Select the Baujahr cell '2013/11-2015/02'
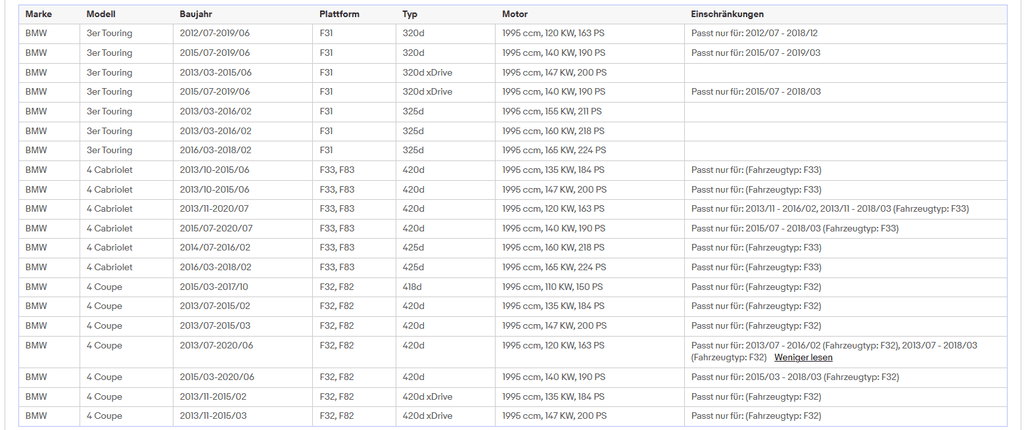Screen dimensions: 1024x430 coord(213,397)
